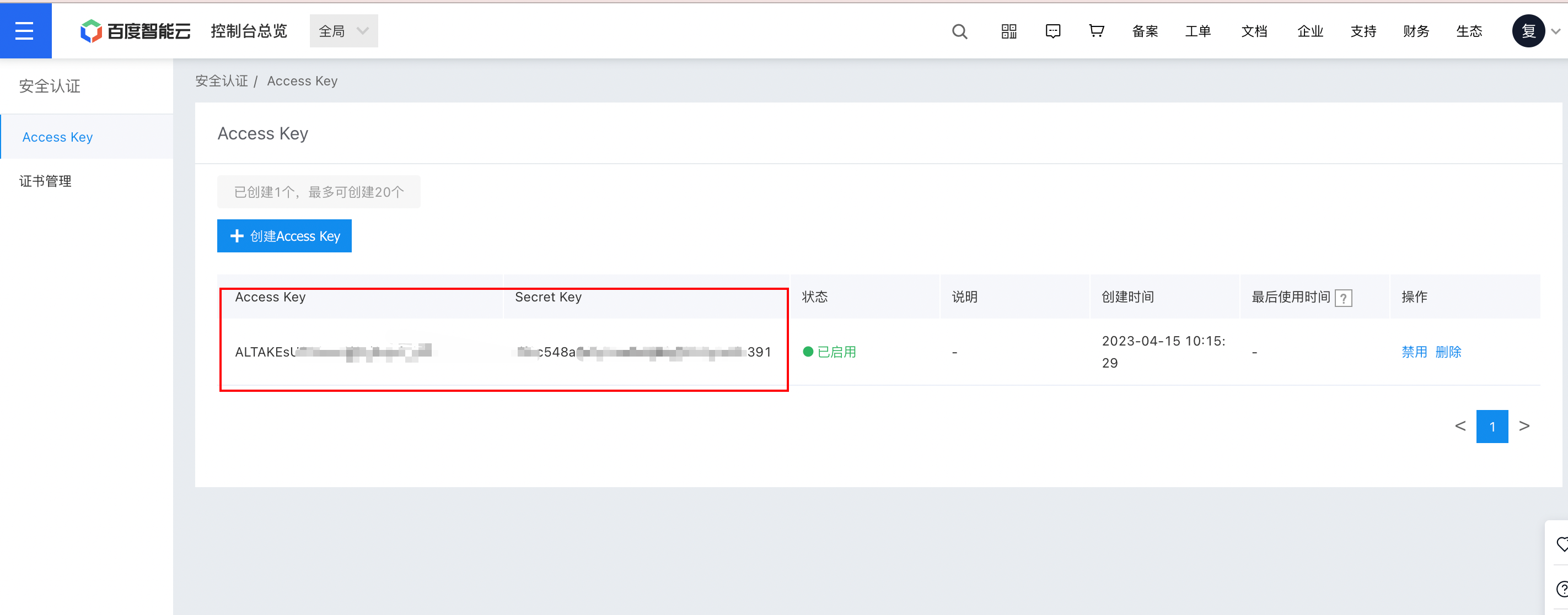Disable the key via 禁用 toggle
1568x615 pixels.
click(x=1414, y=352)
